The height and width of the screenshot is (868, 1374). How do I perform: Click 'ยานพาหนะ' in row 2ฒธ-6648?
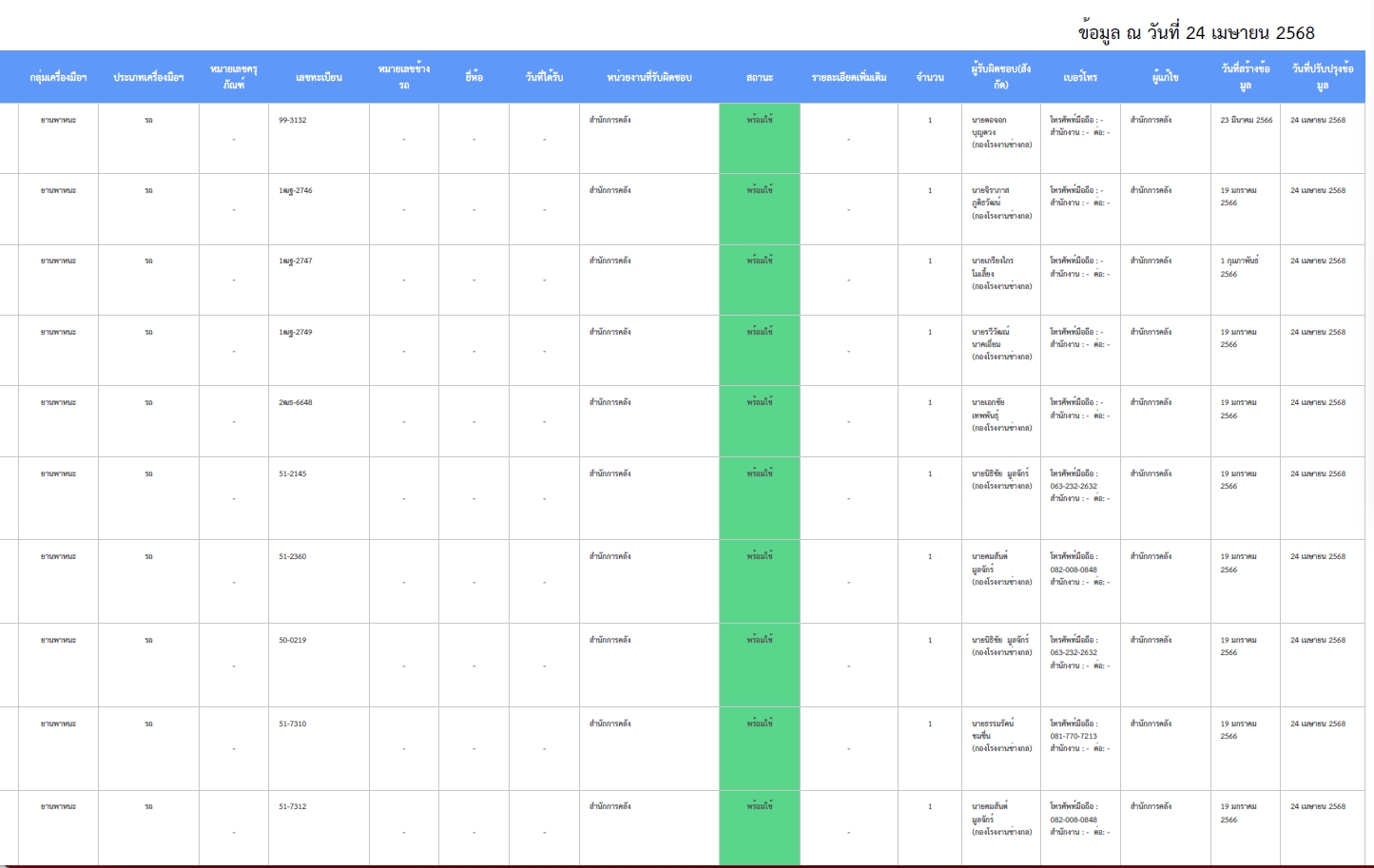58,402
